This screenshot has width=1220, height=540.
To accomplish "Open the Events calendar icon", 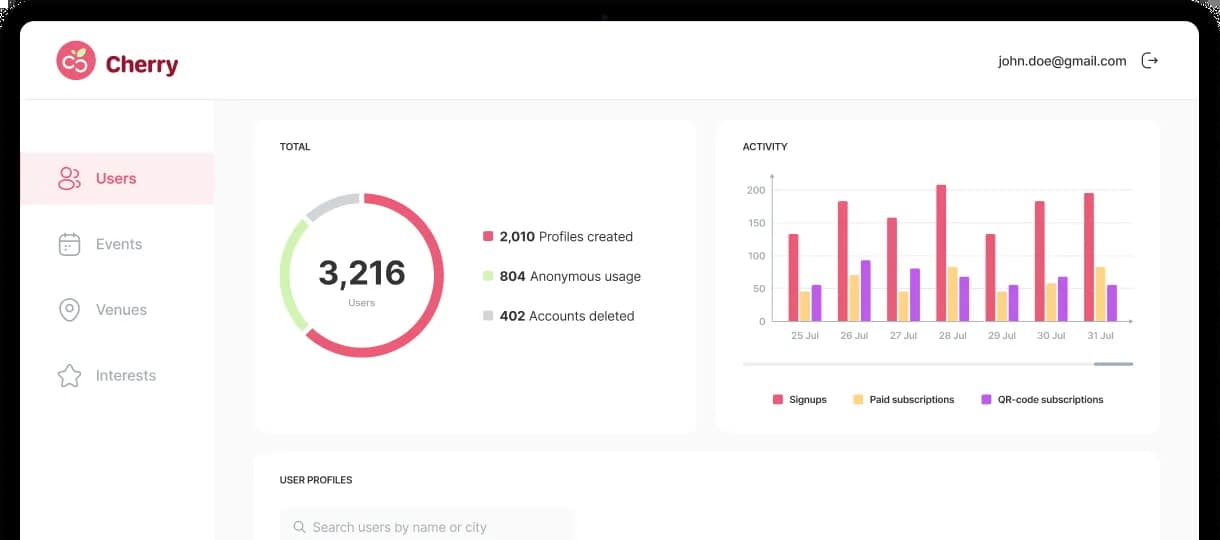I will click(x=69, y=244).
